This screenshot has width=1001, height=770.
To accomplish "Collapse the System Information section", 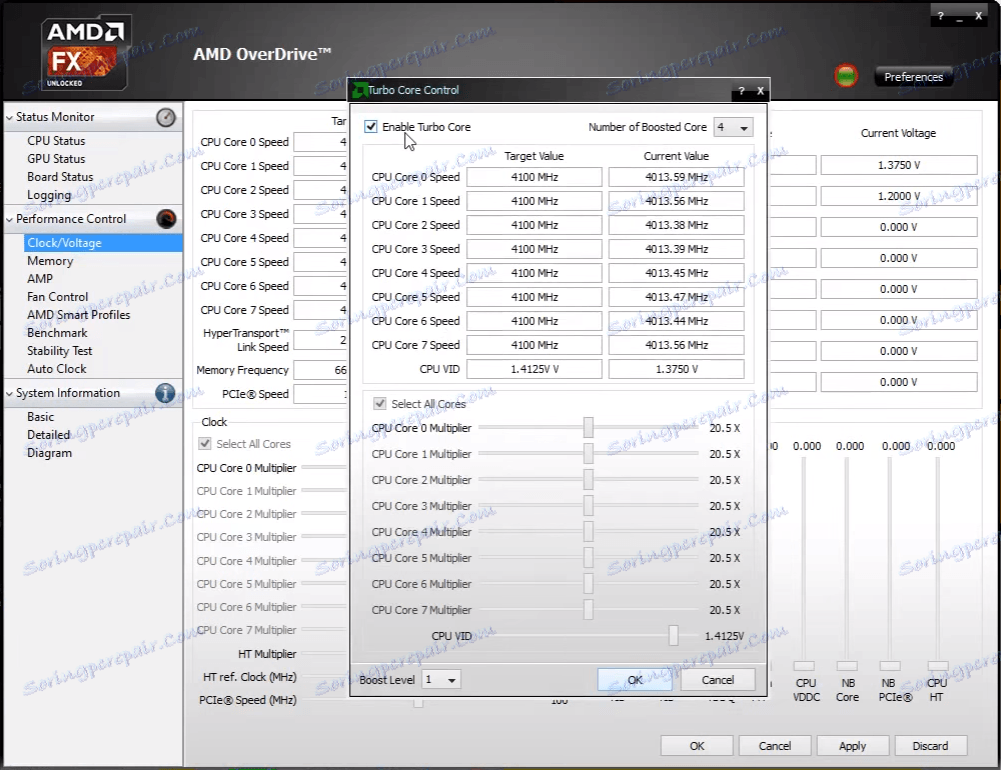I will tap(9, 394).
